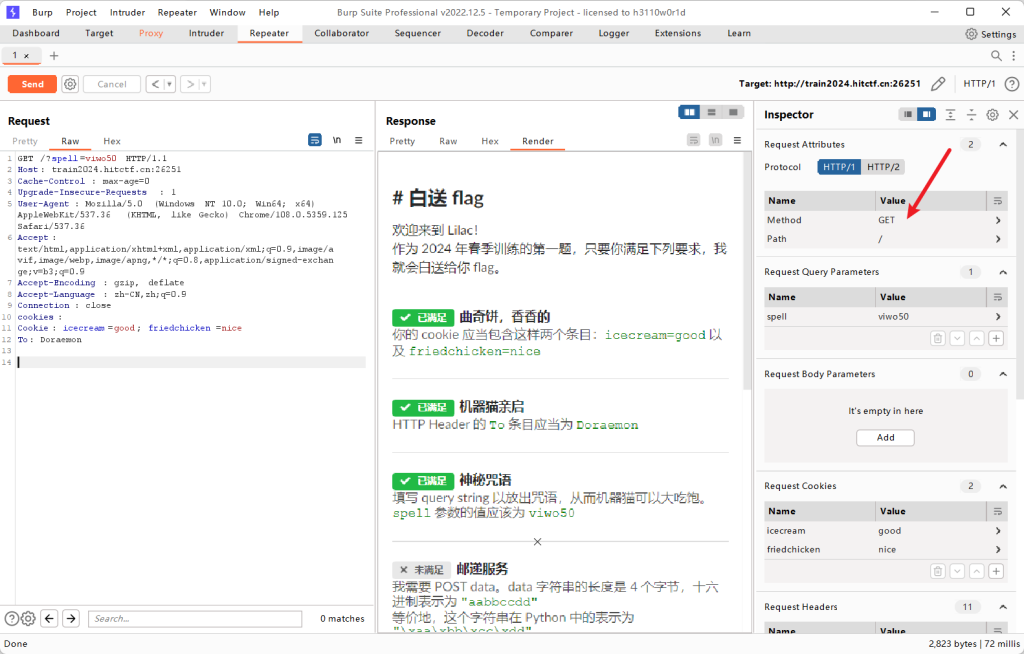
Task: Expand the Method GET attribute row
Action: (997, 220)
